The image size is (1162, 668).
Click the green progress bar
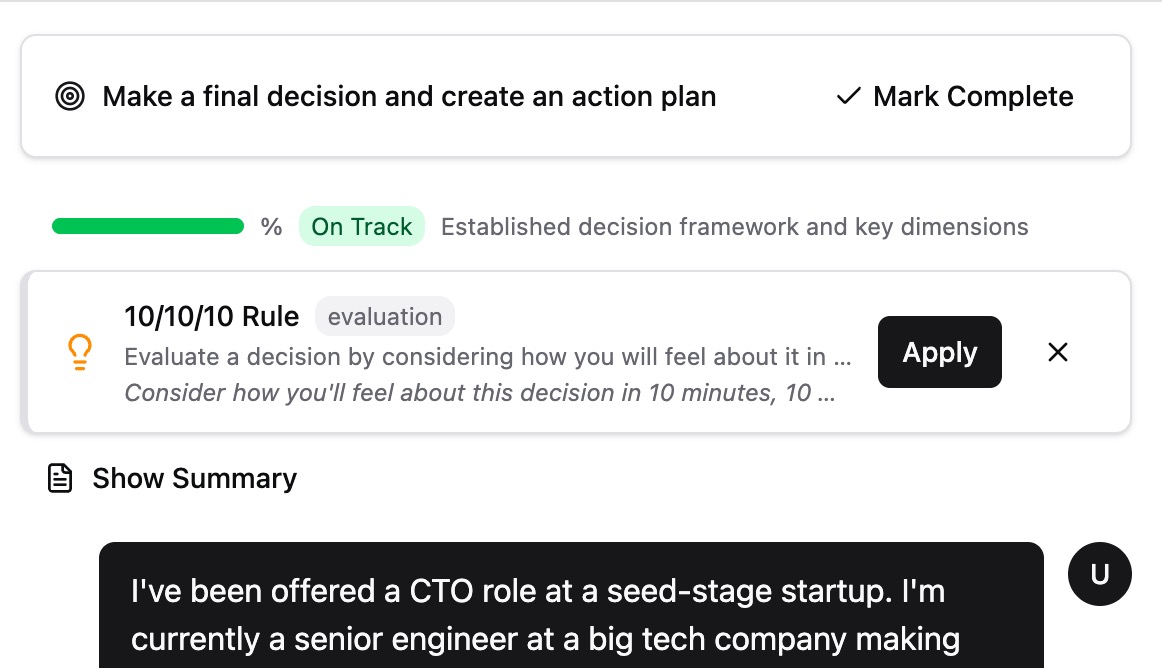[147, 226]
